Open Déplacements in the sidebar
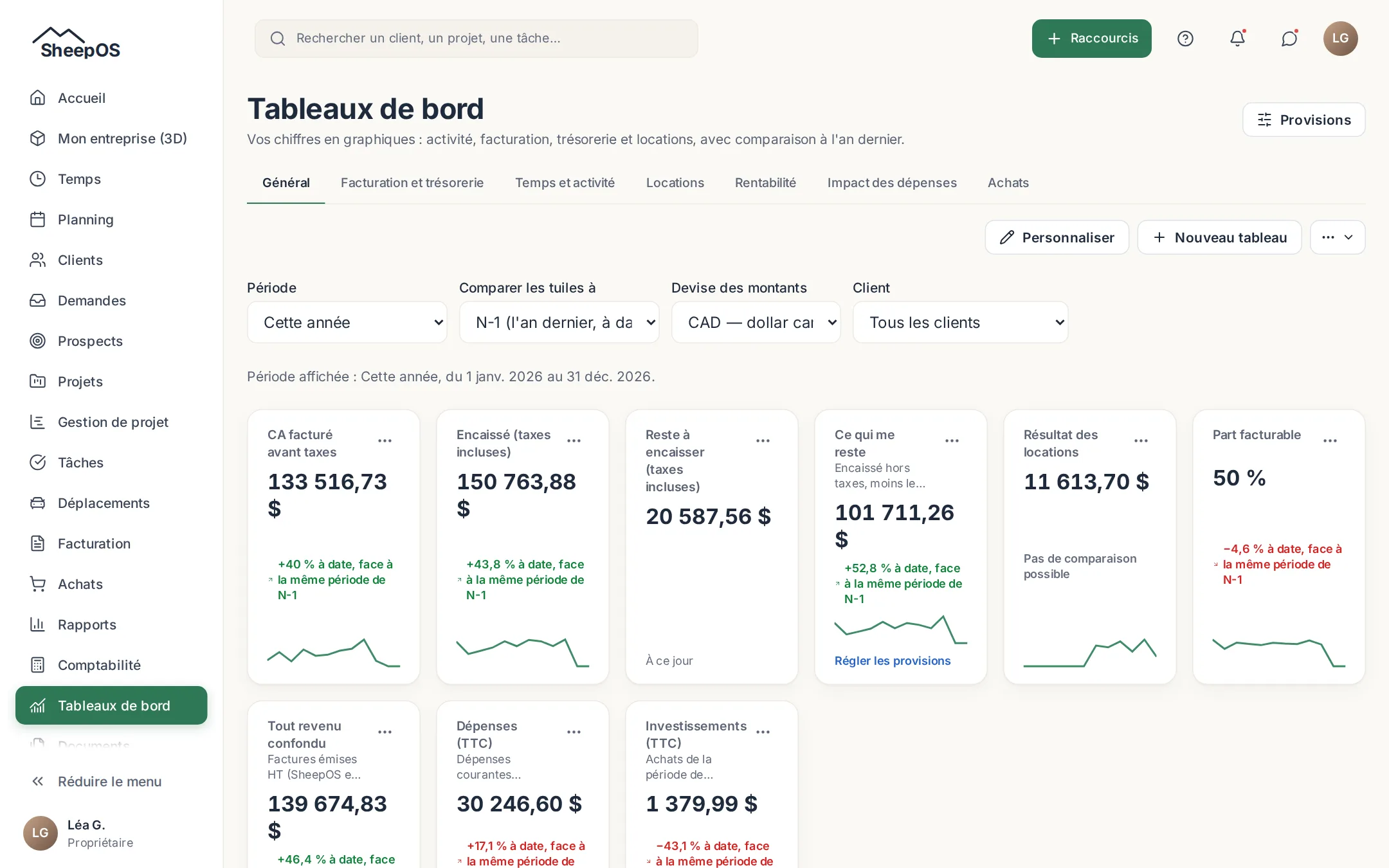 [111, 503]
